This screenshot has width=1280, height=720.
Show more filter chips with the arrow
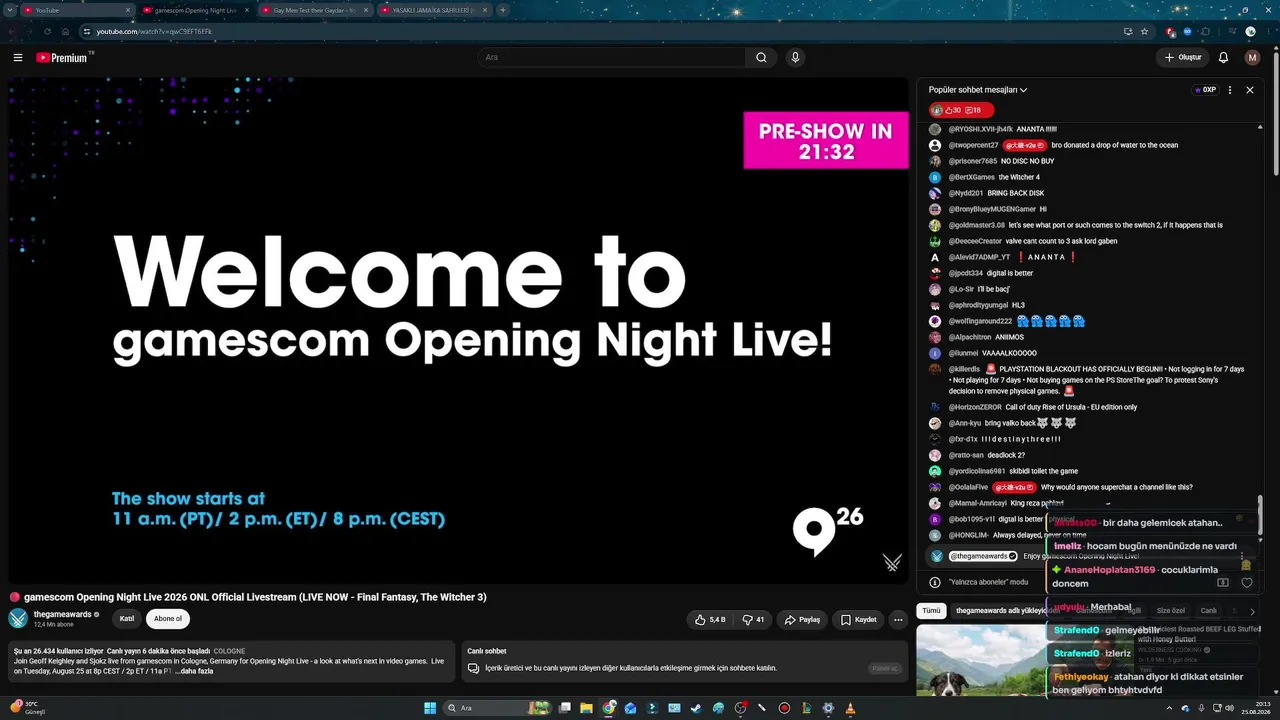coord(1252,611)
